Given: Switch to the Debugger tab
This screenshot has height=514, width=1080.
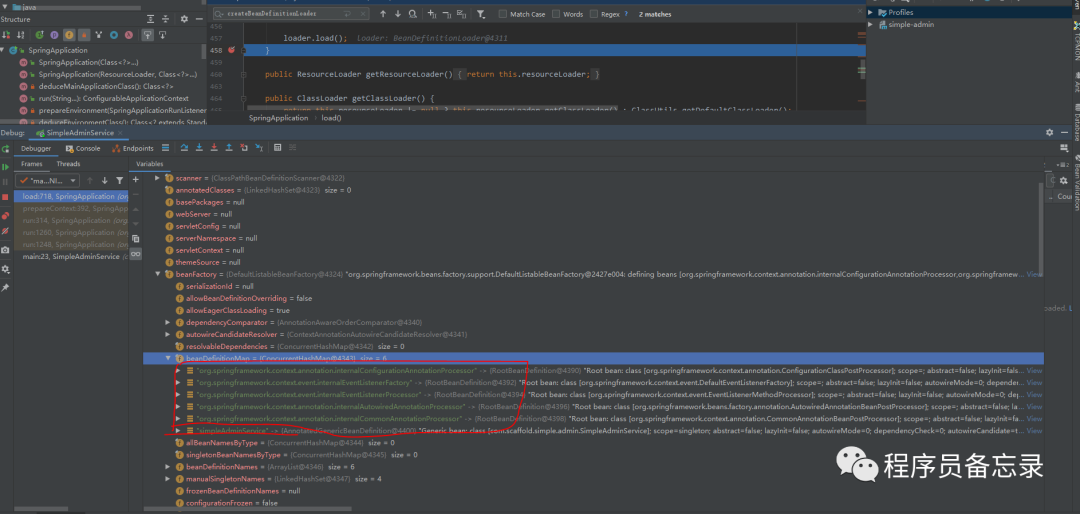Looking at the screenshot, I should 36,148.
